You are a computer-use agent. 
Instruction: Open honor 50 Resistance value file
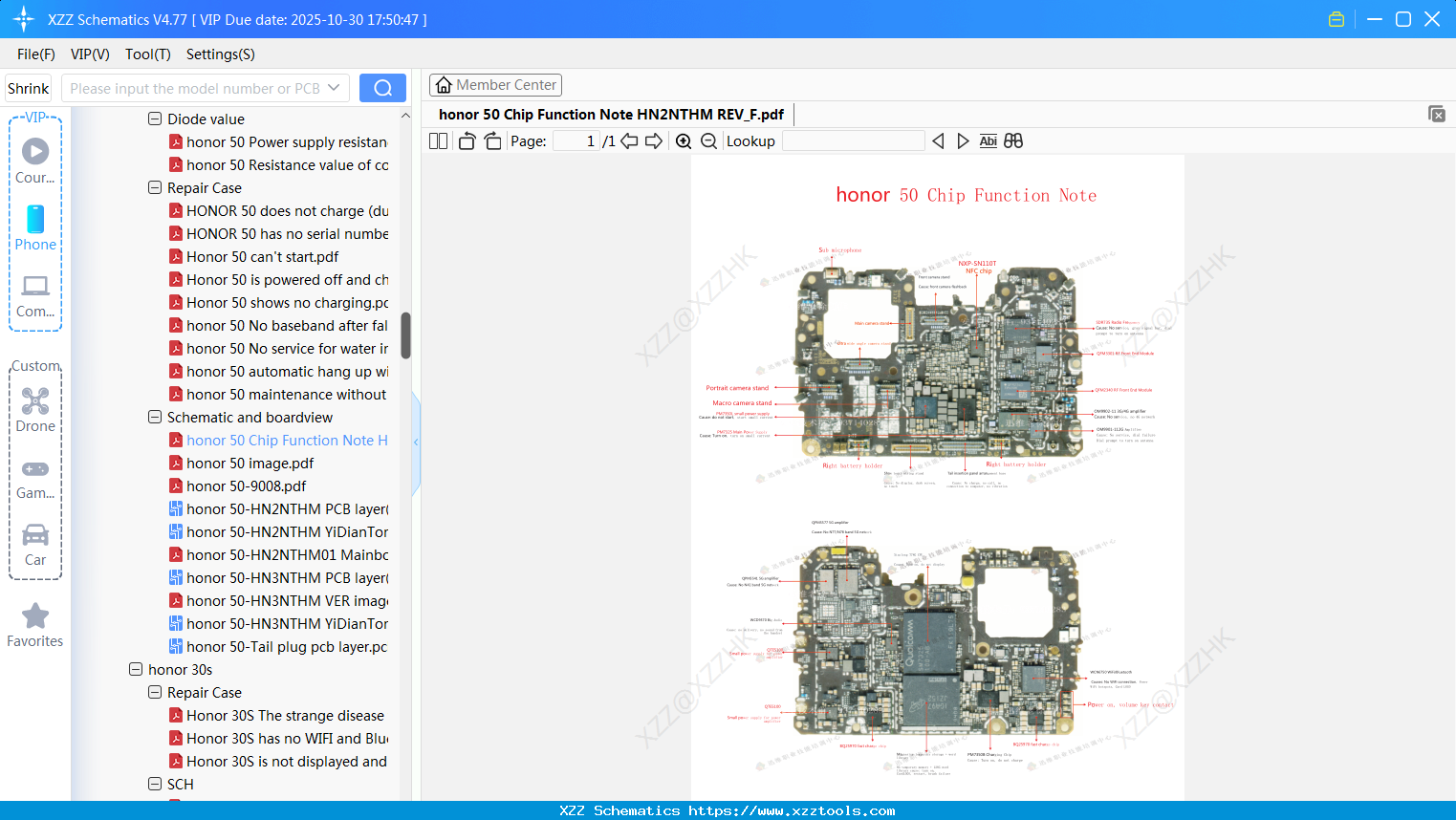click(x=278, y=165)
